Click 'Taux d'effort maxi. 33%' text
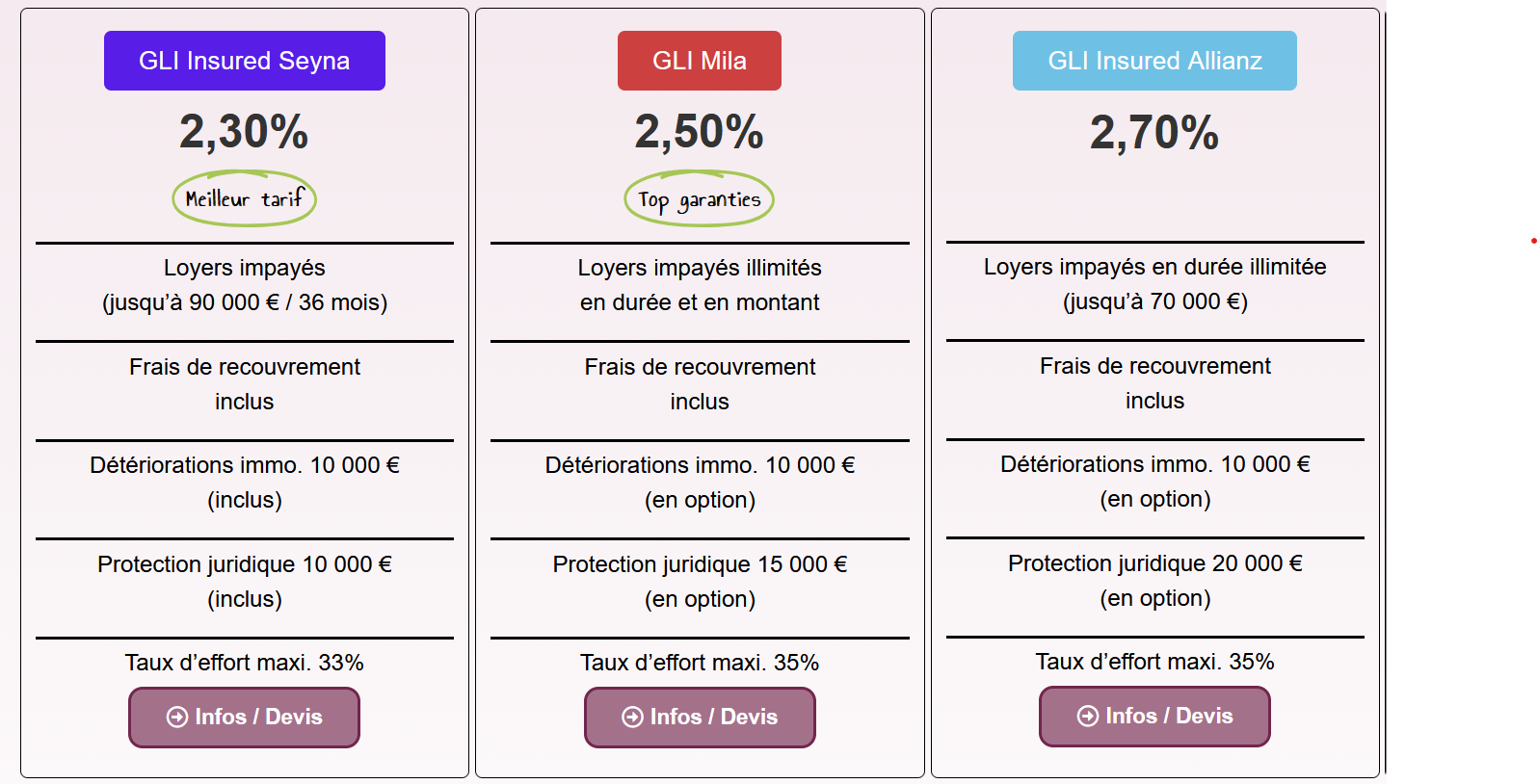 [245, 663]
